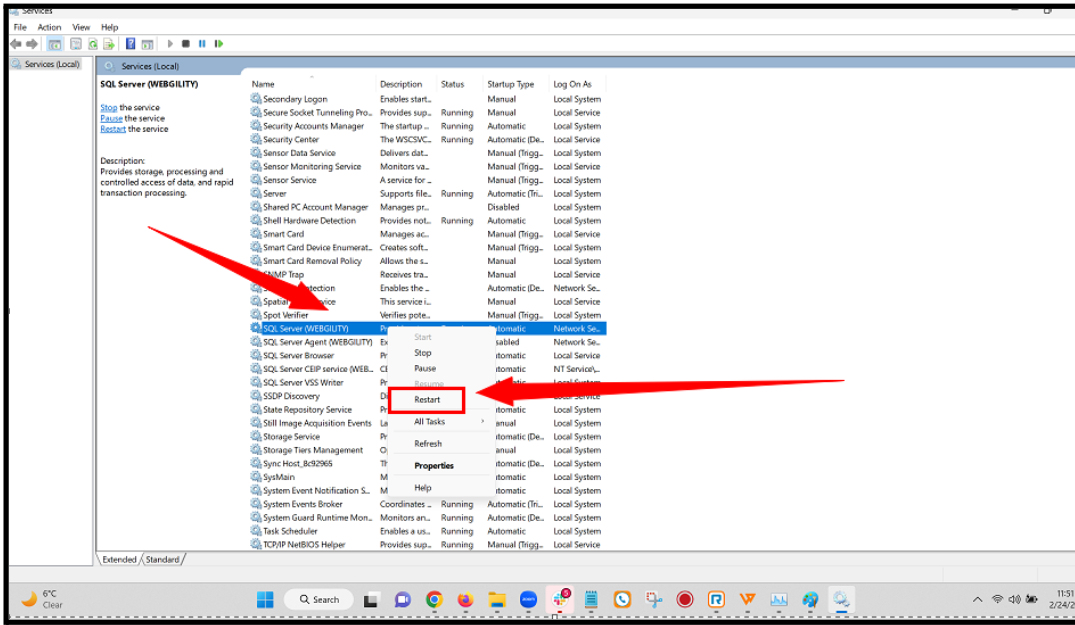
Task: Toggle the Show/Hide Action Pane toolbar icon
Action: click(x=147, y=44)
